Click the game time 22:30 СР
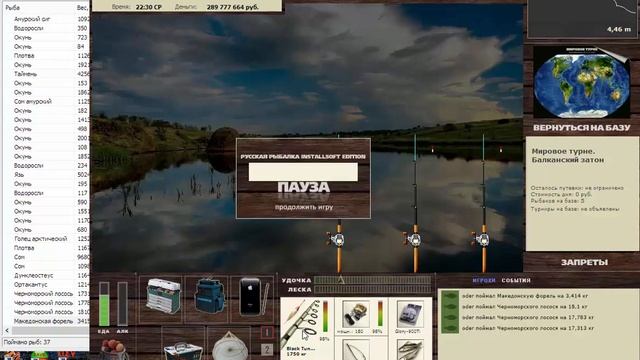Screen dimensions: 640x360 pos(149,7)
